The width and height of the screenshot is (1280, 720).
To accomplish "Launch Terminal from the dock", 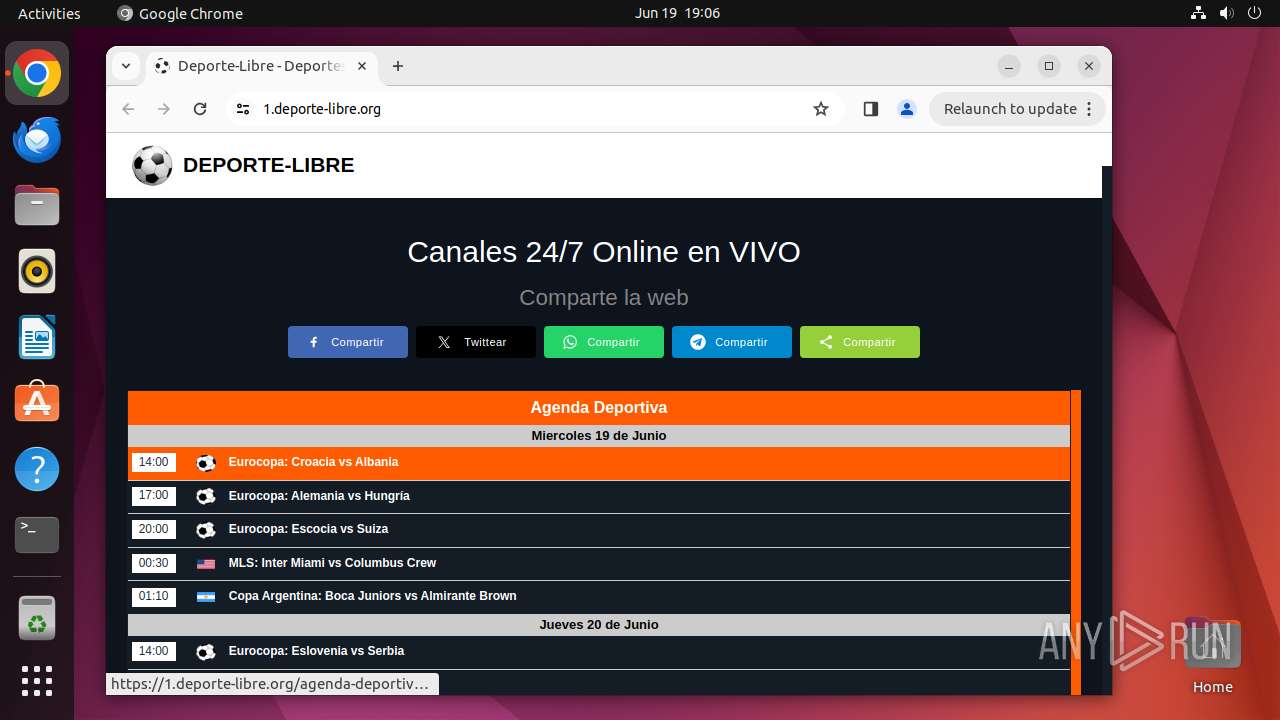I will pos(37,535).
